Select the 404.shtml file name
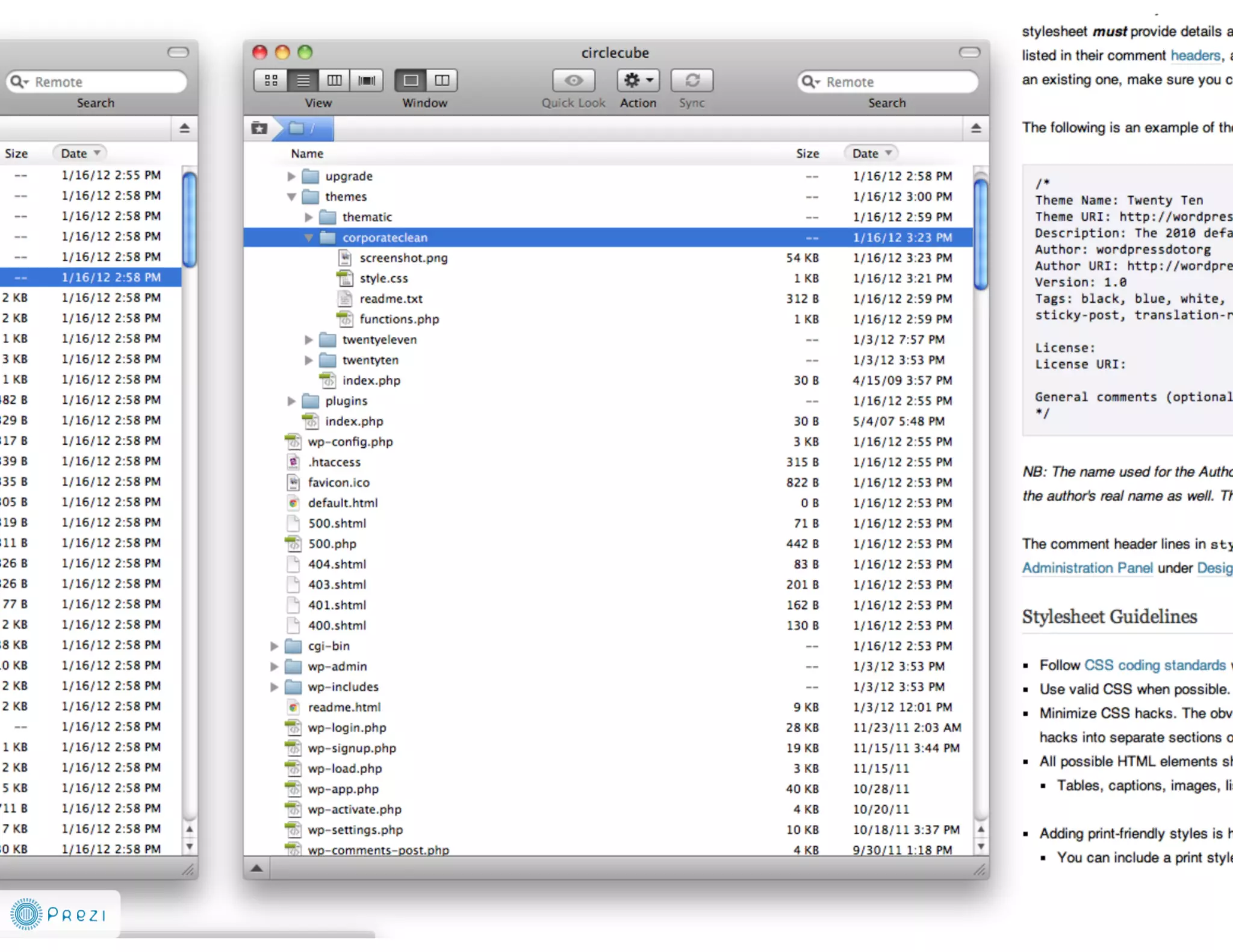This screenshot has height=952, width=1233. [x=337, y=564]
